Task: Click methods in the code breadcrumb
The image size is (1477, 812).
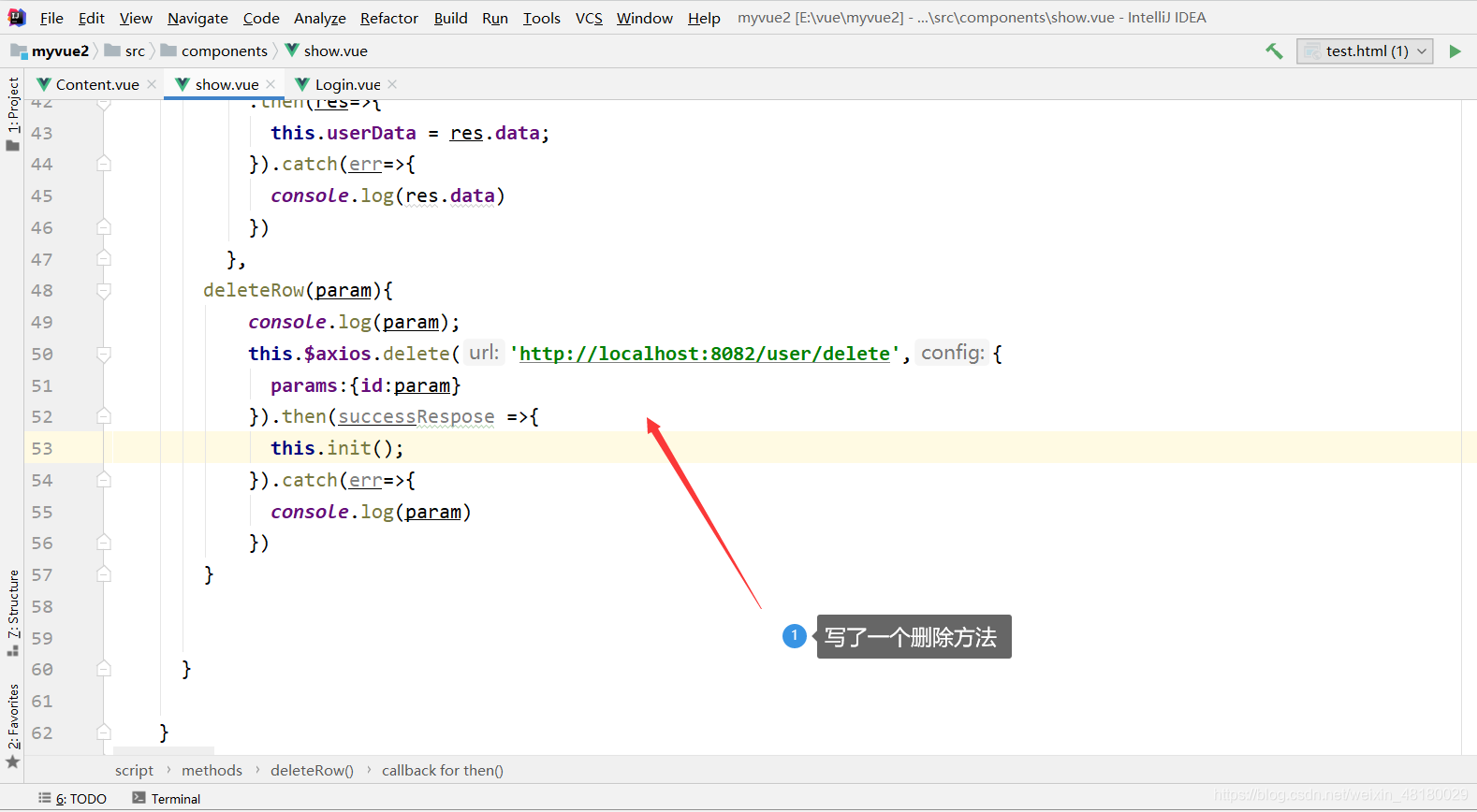Action: pos(212,771)
